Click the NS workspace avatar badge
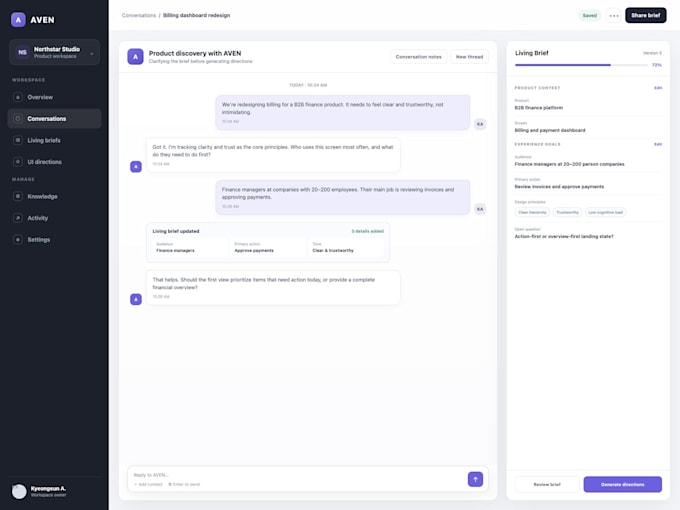 (x=22, y=52)
